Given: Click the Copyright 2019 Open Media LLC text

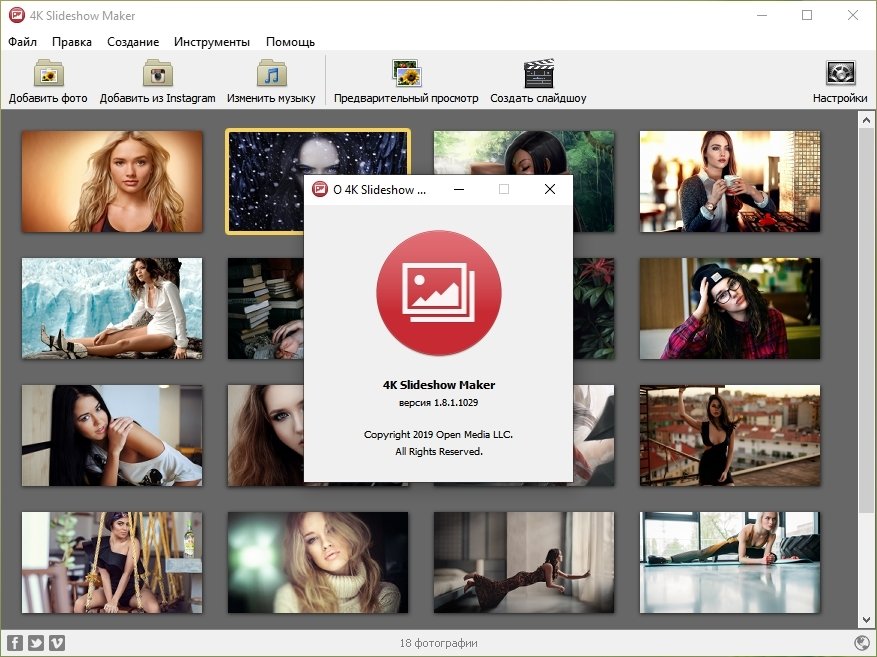Looking at the screenshot, I should (438, 434).
